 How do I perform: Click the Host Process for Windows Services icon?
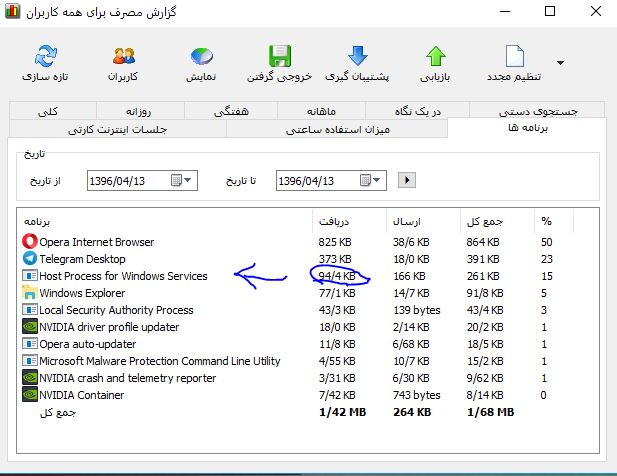30,275
